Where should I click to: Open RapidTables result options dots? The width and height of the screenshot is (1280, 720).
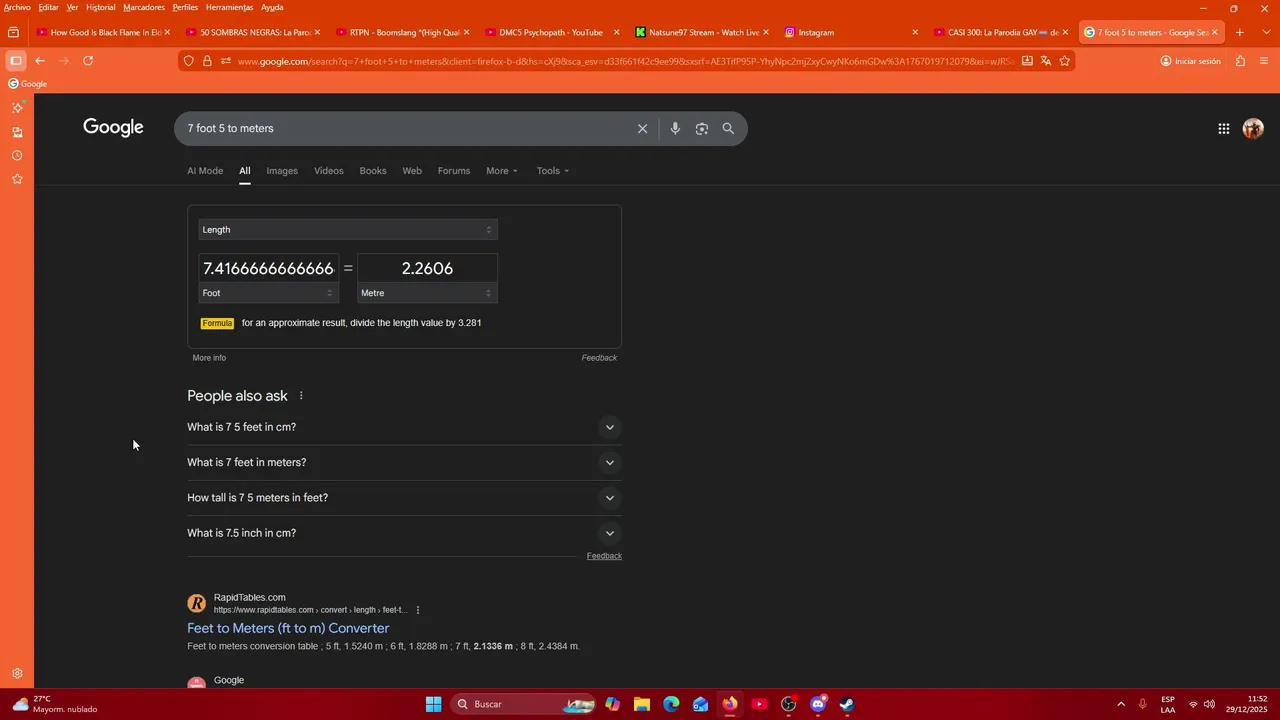(x=418, y=610)
